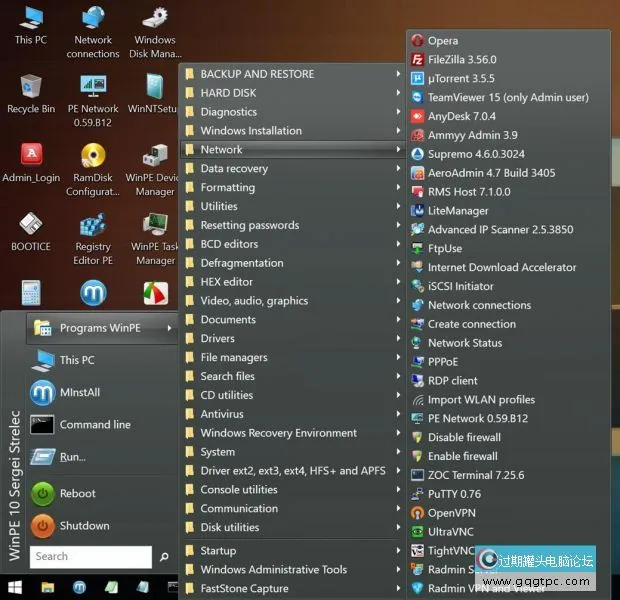Click the Shutdown button
Screen dimensions: 620x600
click(84, 526)
